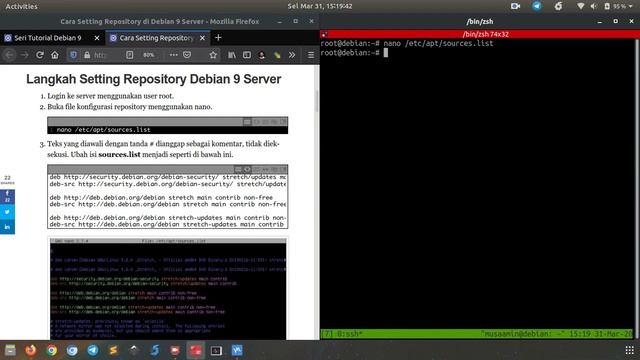Screen dimensions: 640x360
Task: Open the tracking protection shield icon
Action: (73, 55)
